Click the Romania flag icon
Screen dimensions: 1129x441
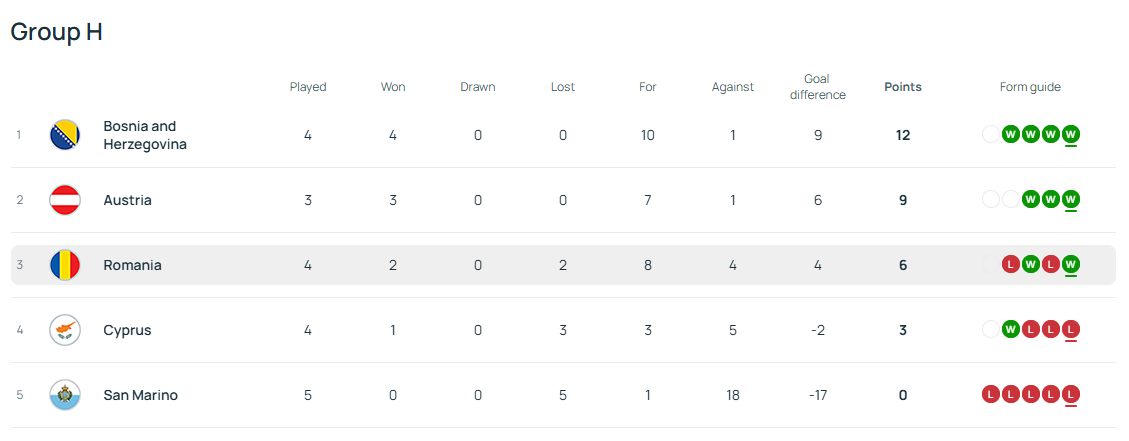pyautogui.click(x=65, y=265)
